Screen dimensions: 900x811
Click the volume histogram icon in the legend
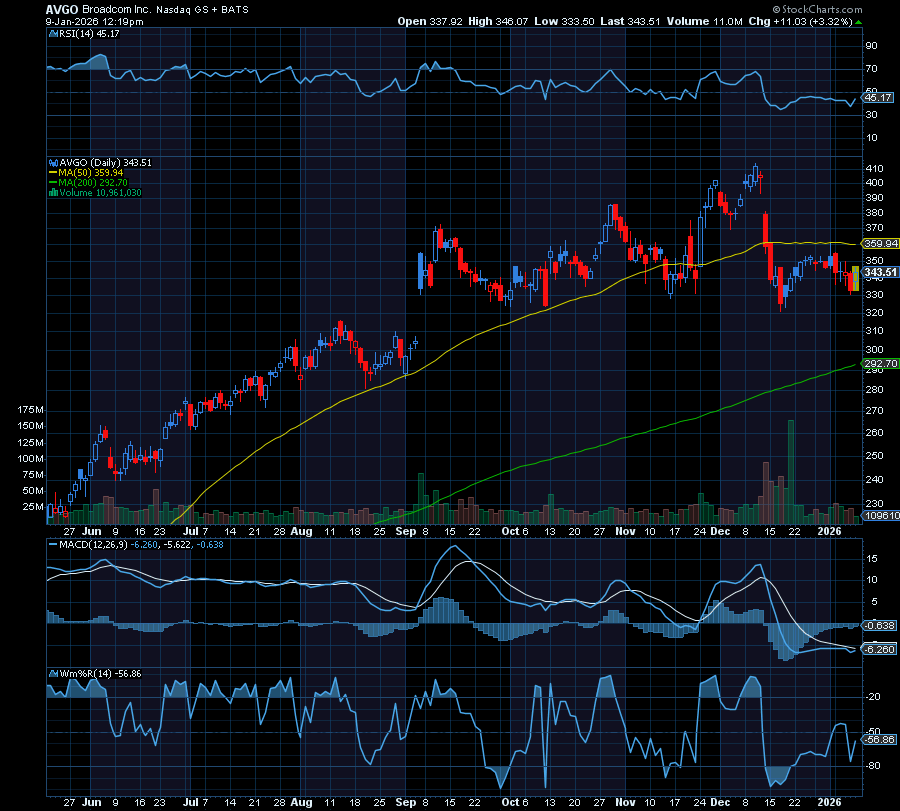point(52,192)
